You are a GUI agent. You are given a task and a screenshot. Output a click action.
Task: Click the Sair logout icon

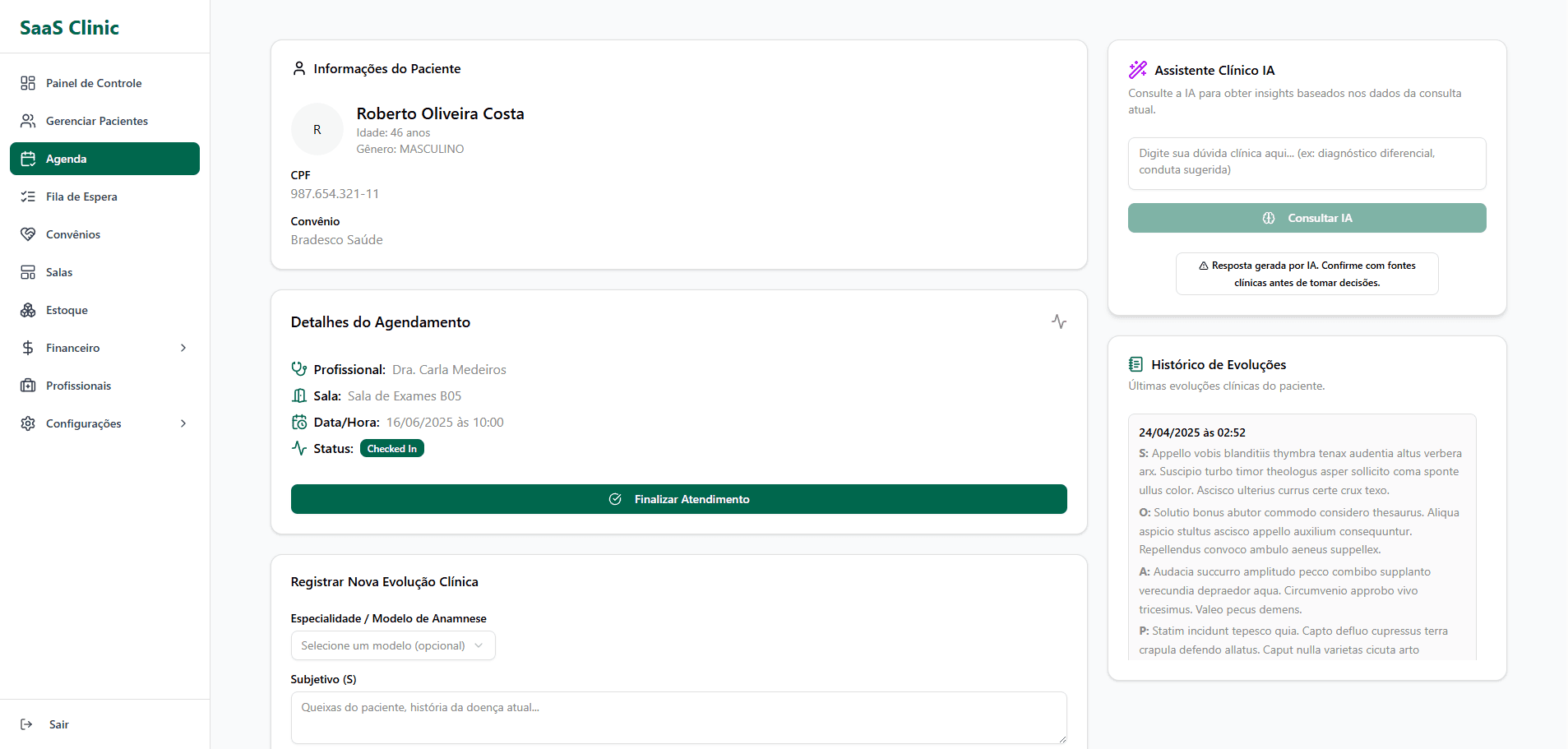[x=26, y=724]
